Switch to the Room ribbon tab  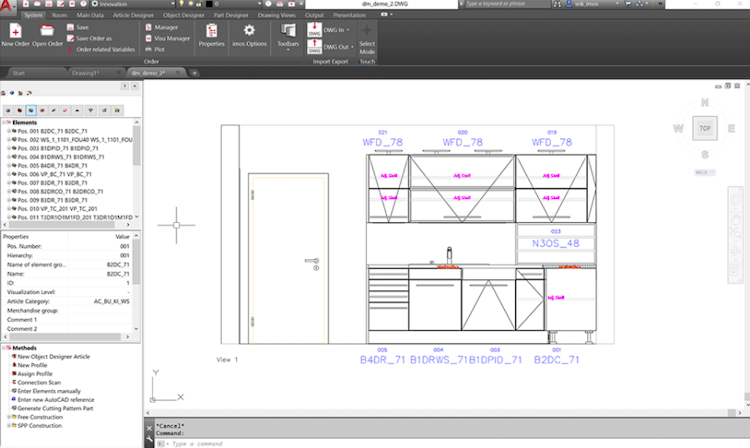click(x=59, y=15)
